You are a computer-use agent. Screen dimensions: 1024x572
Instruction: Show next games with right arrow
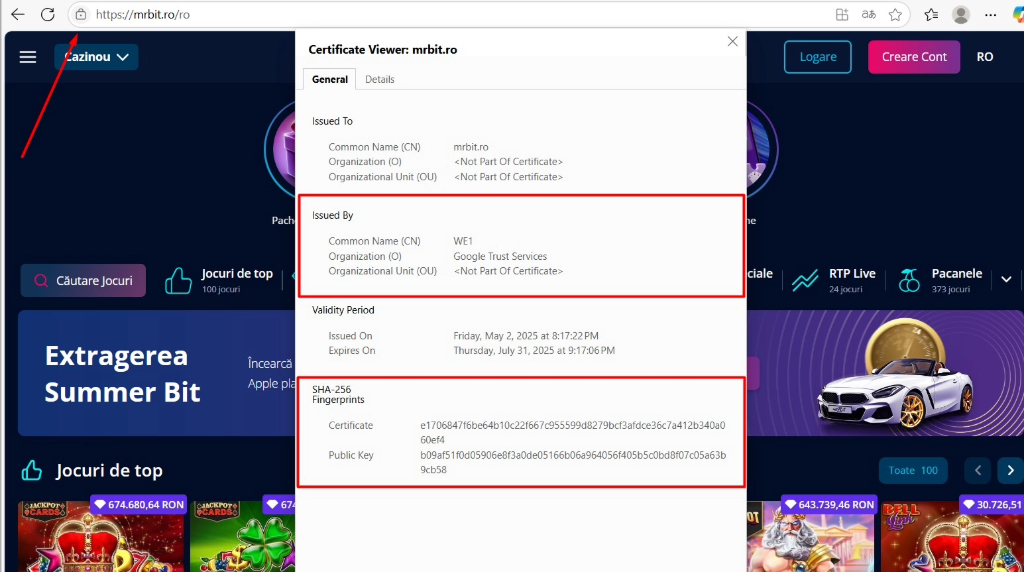[x=1010, y=470]
